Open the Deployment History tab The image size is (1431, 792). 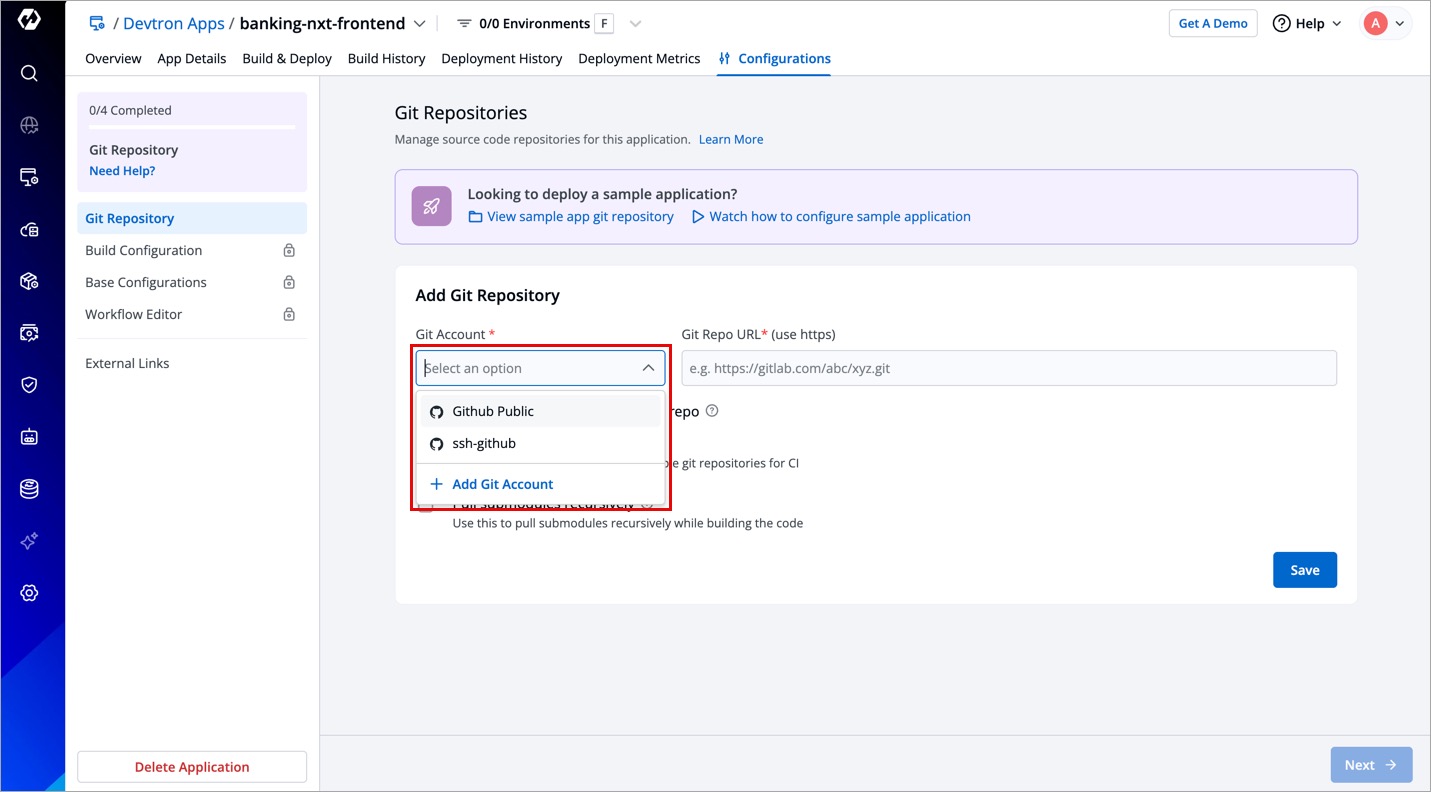[501, 59]
